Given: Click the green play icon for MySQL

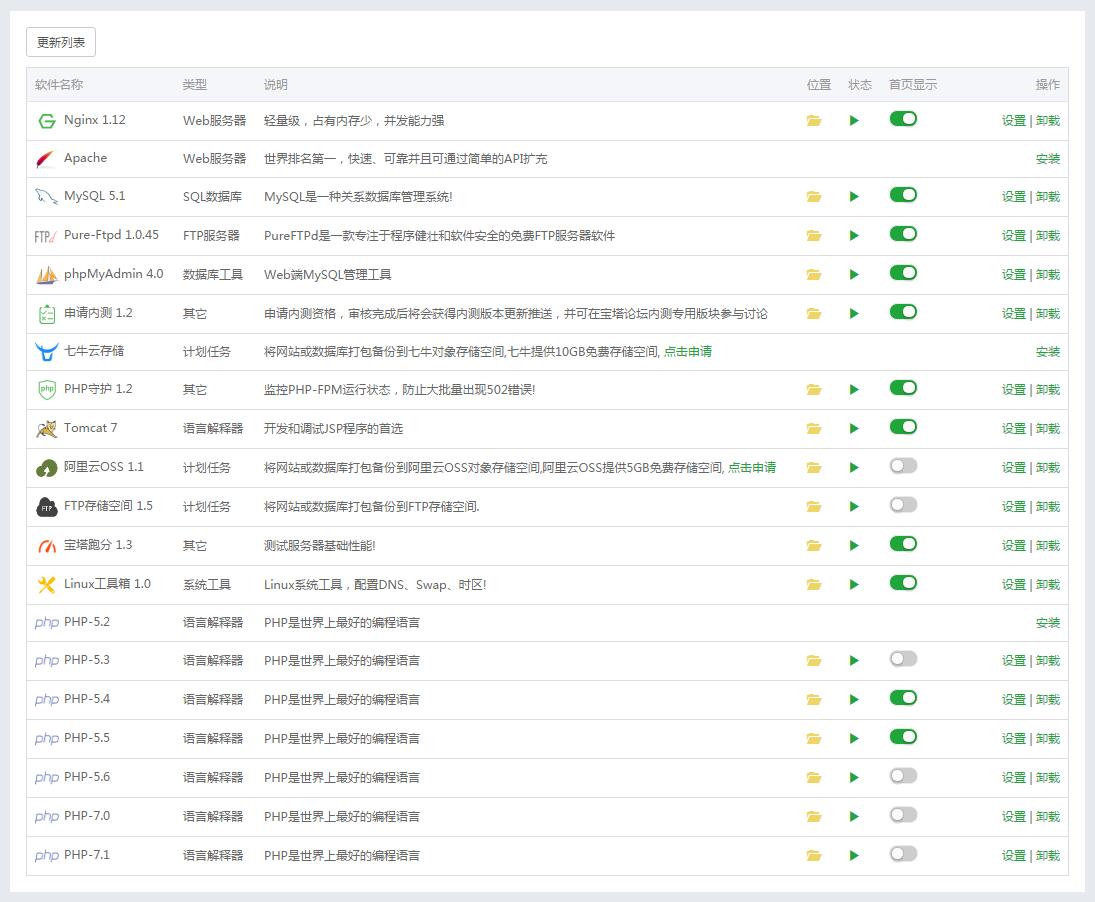Looking at the screenshot, I should point(855,197).
